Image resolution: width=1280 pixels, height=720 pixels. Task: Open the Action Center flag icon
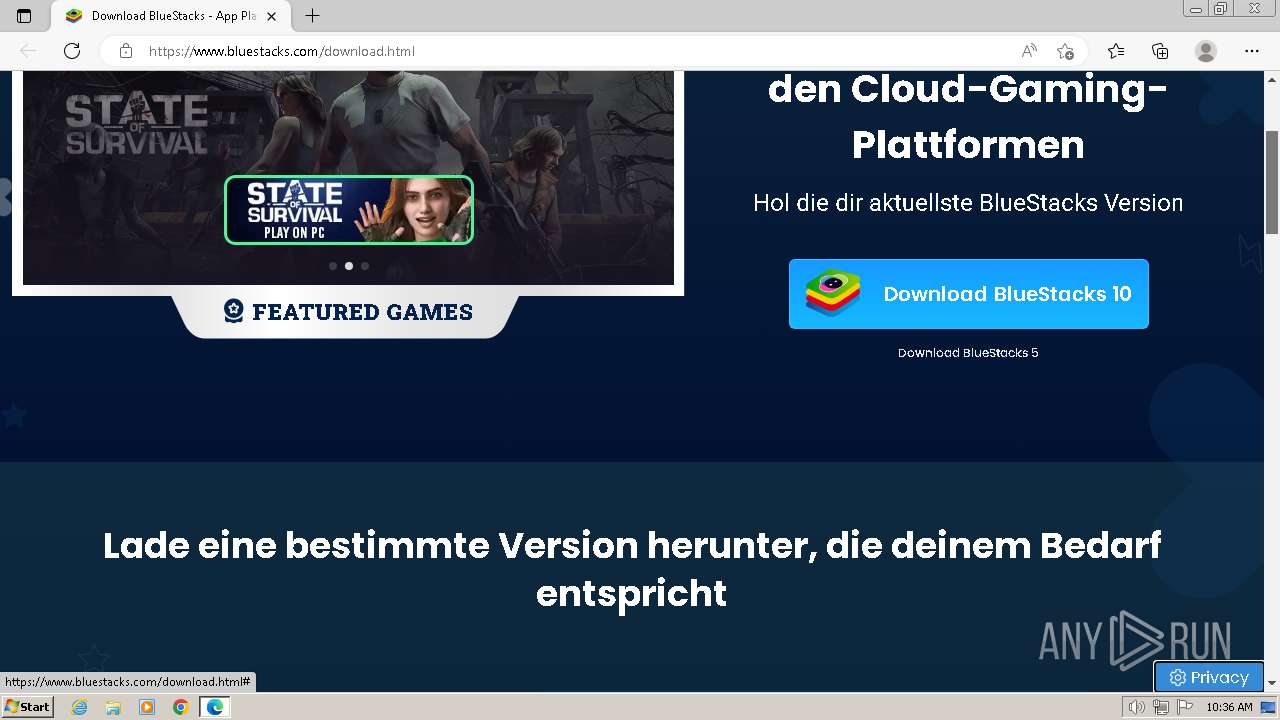click(x=1183, y=707)
